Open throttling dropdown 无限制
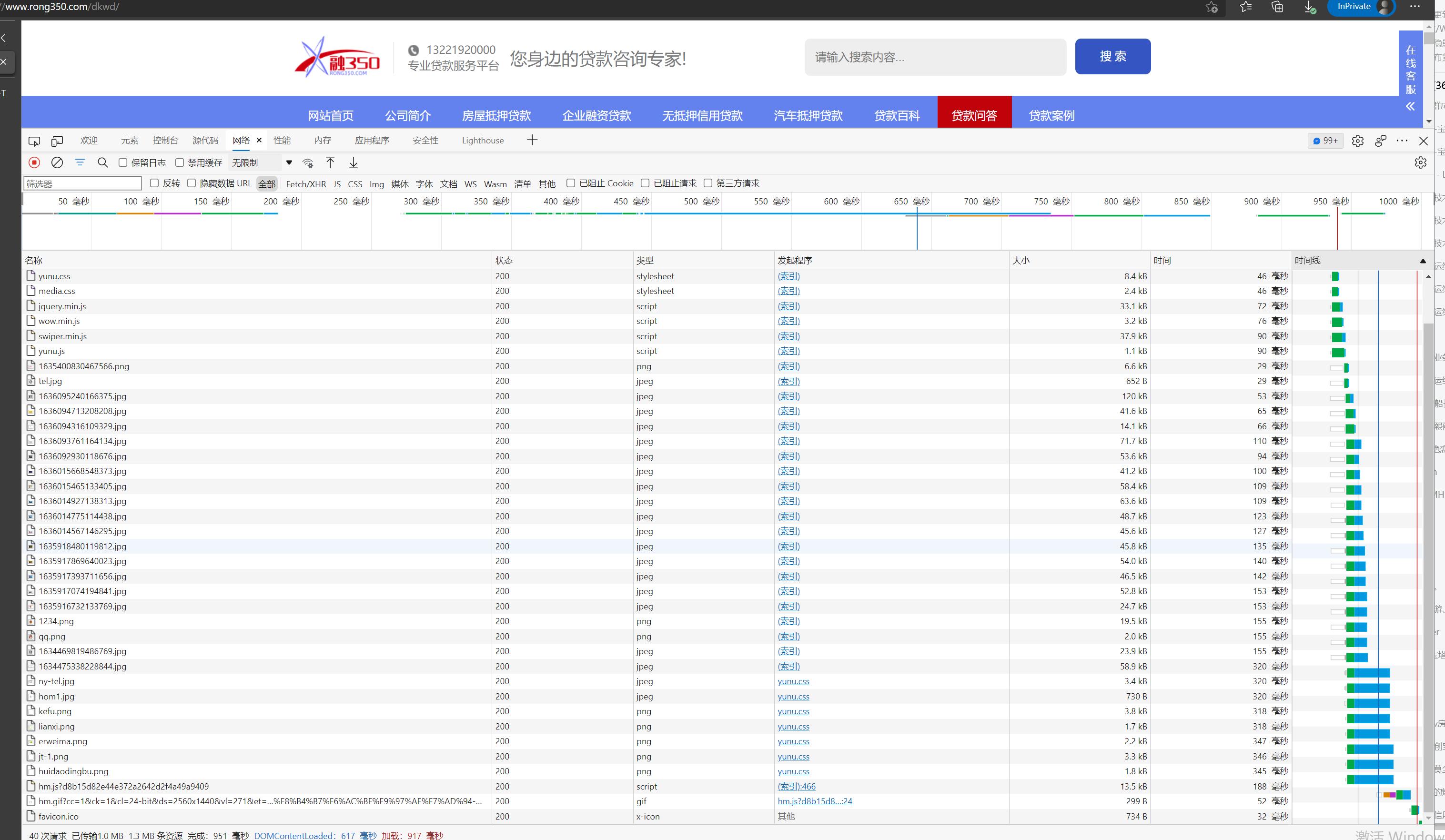The height and width of the screenshot is (840, 1445). pos(262,163)
